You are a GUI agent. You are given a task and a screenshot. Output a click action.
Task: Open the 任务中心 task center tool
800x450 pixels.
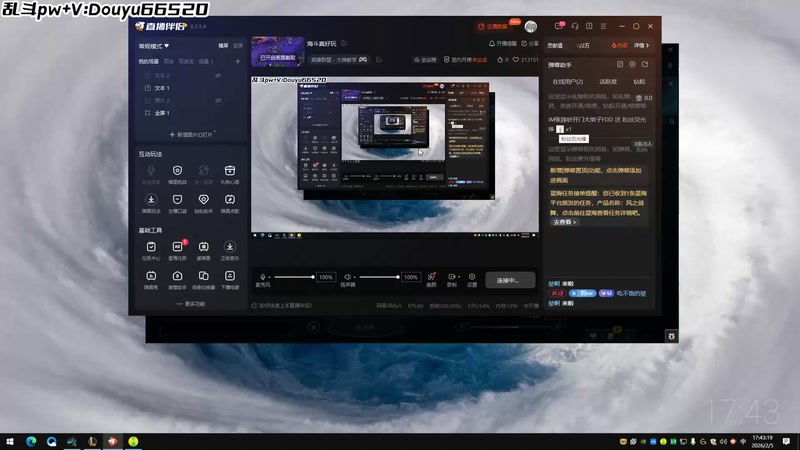point(151,250)
